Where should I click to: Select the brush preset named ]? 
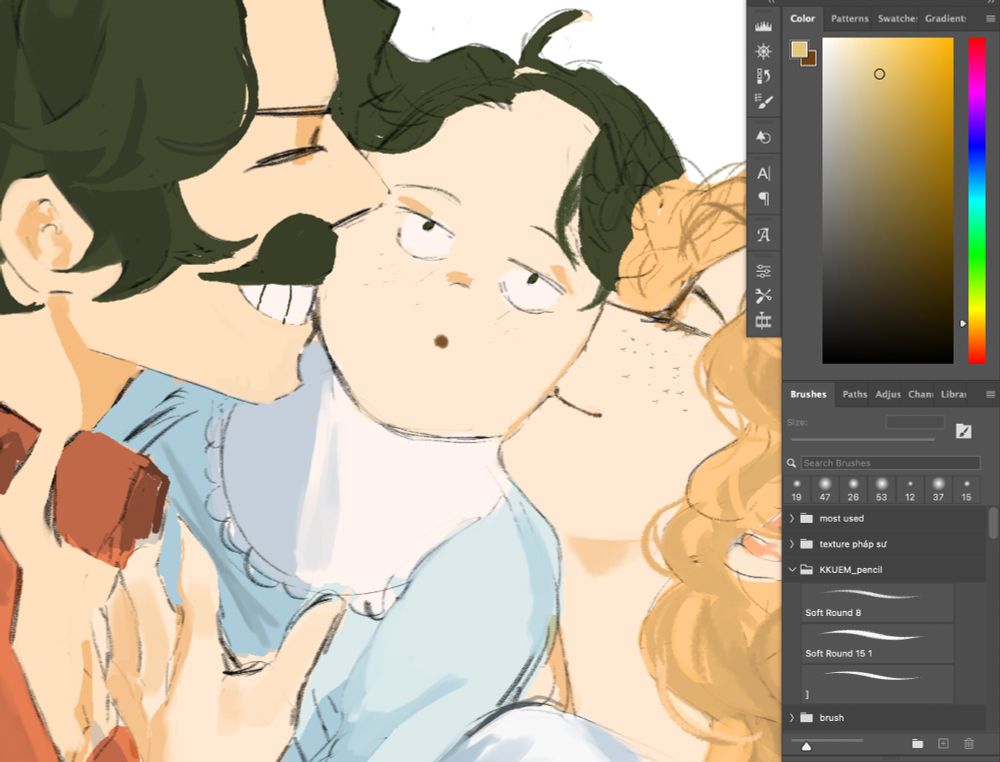(877, 684)
